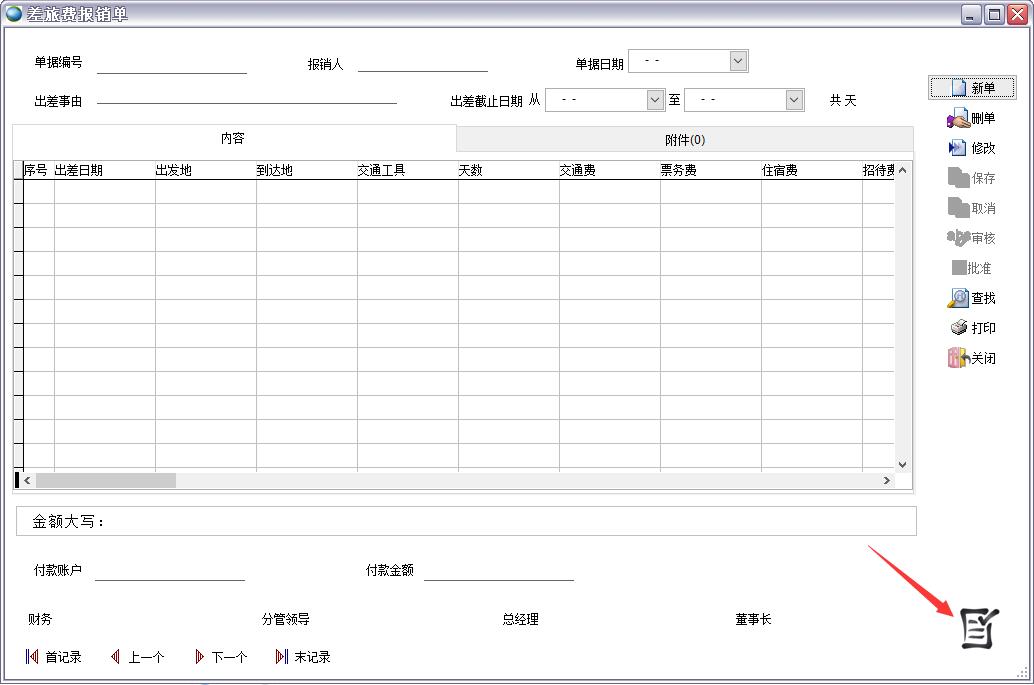This screenshot has width=1034, height=685.
Task: Jump to 末记录 last record
Action: [x=303, y=657]
